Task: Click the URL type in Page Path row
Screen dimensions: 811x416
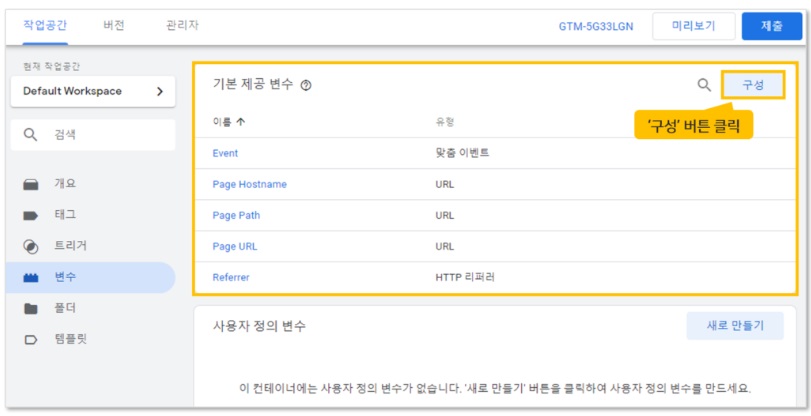Action: click(445, 215)
